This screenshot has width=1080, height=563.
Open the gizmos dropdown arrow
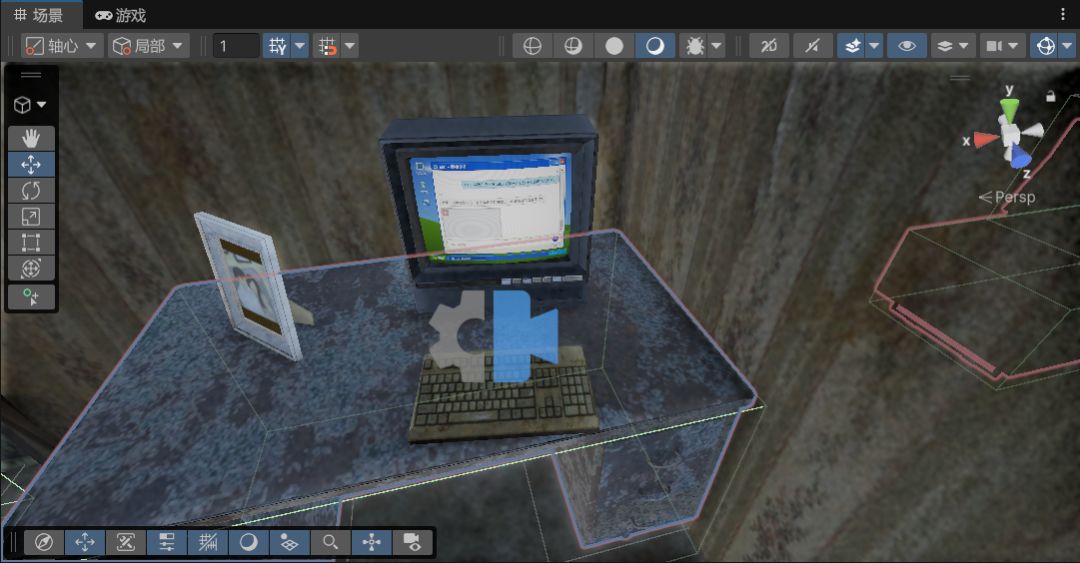[x=1068, y=46]
